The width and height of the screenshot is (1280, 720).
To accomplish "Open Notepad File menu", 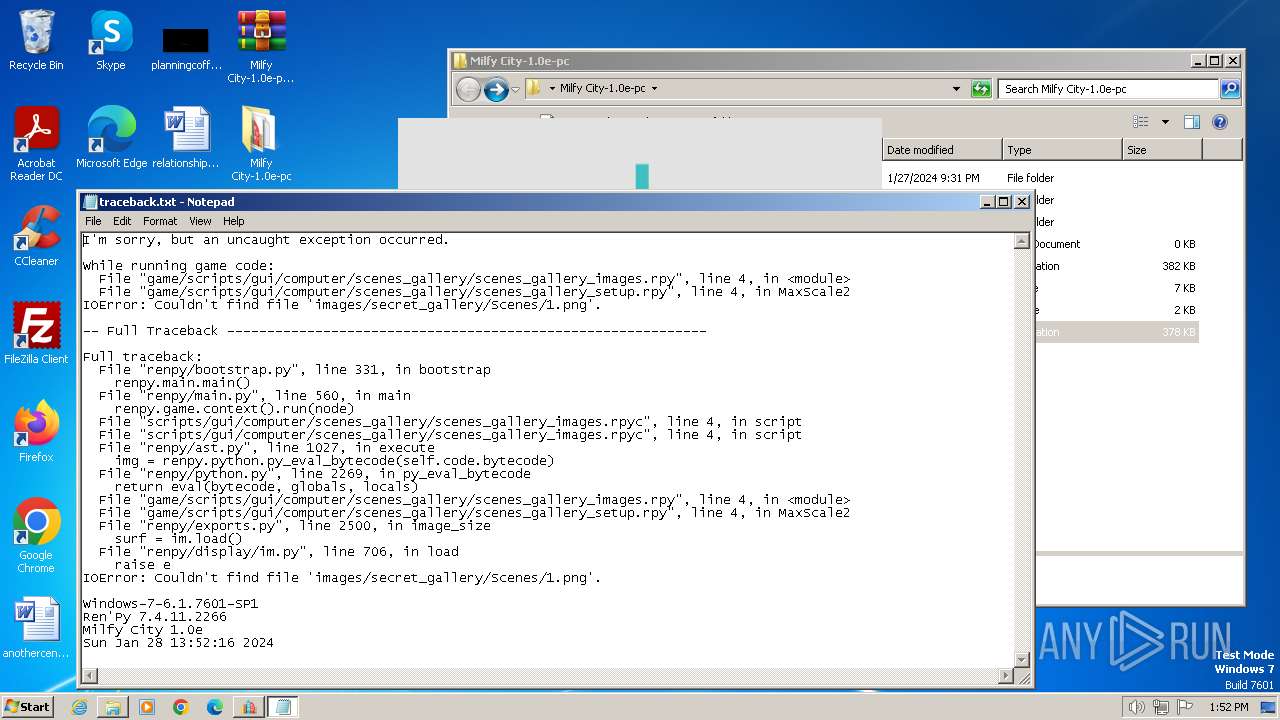I will pos(93,221).
